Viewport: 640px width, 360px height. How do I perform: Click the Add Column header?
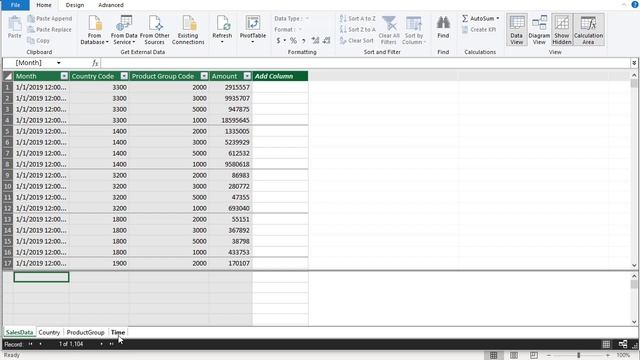(280, 76)
